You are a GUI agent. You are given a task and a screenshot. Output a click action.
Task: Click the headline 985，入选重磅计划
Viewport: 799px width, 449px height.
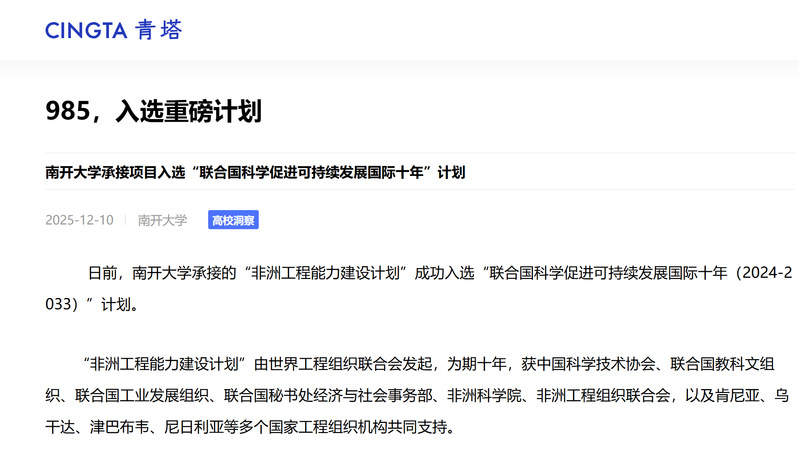click(x=153, y=111)
